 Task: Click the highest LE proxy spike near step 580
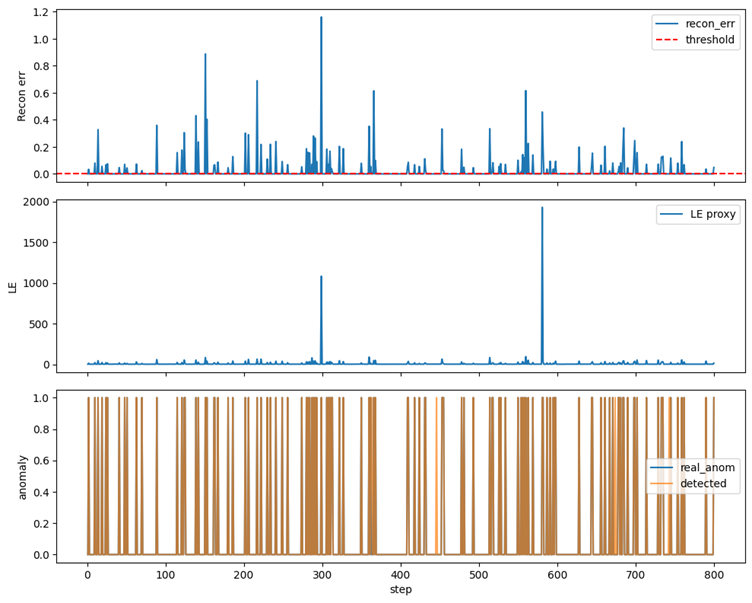coord(542,208)
